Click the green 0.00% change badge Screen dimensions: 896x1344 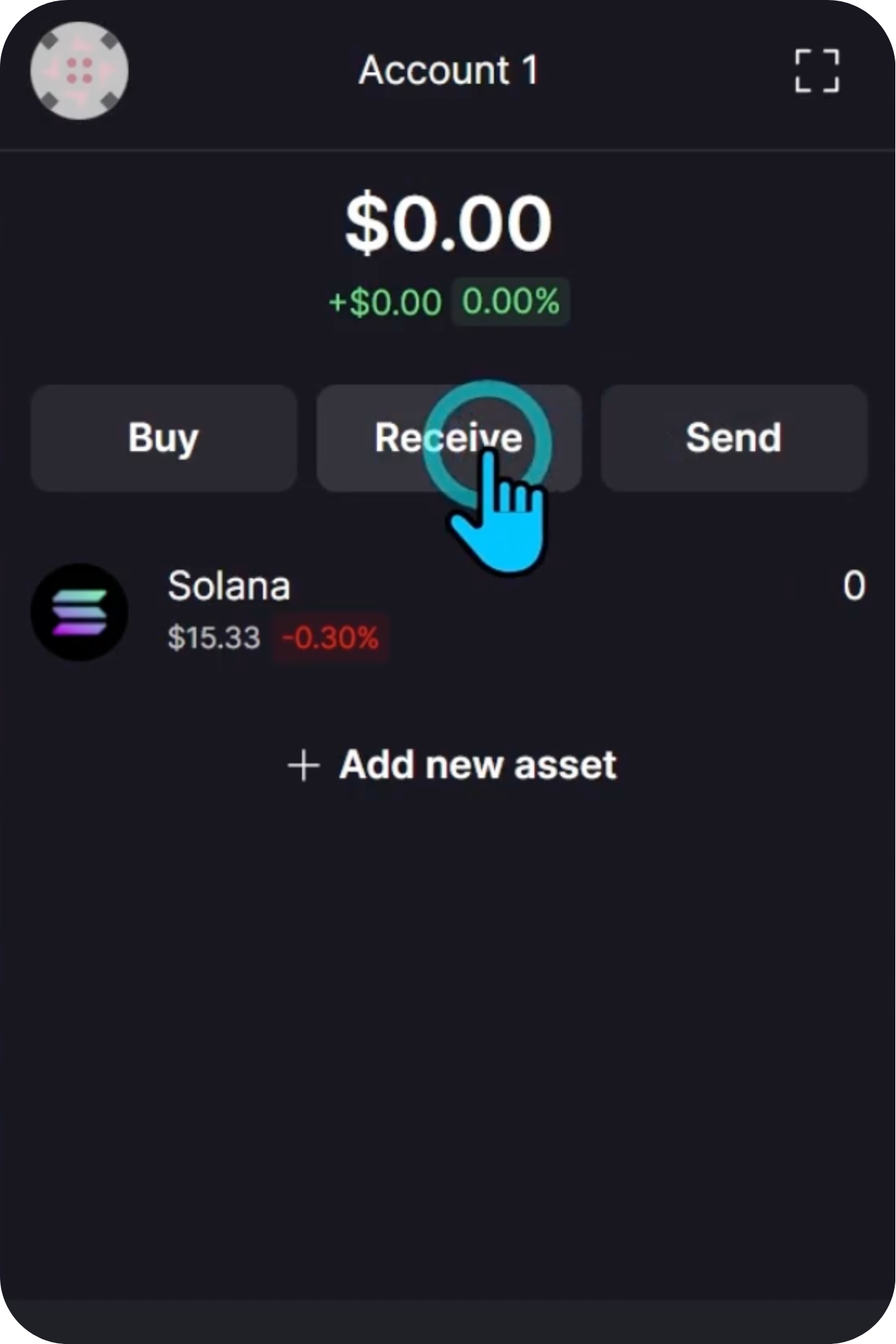(x=510, y=301)
